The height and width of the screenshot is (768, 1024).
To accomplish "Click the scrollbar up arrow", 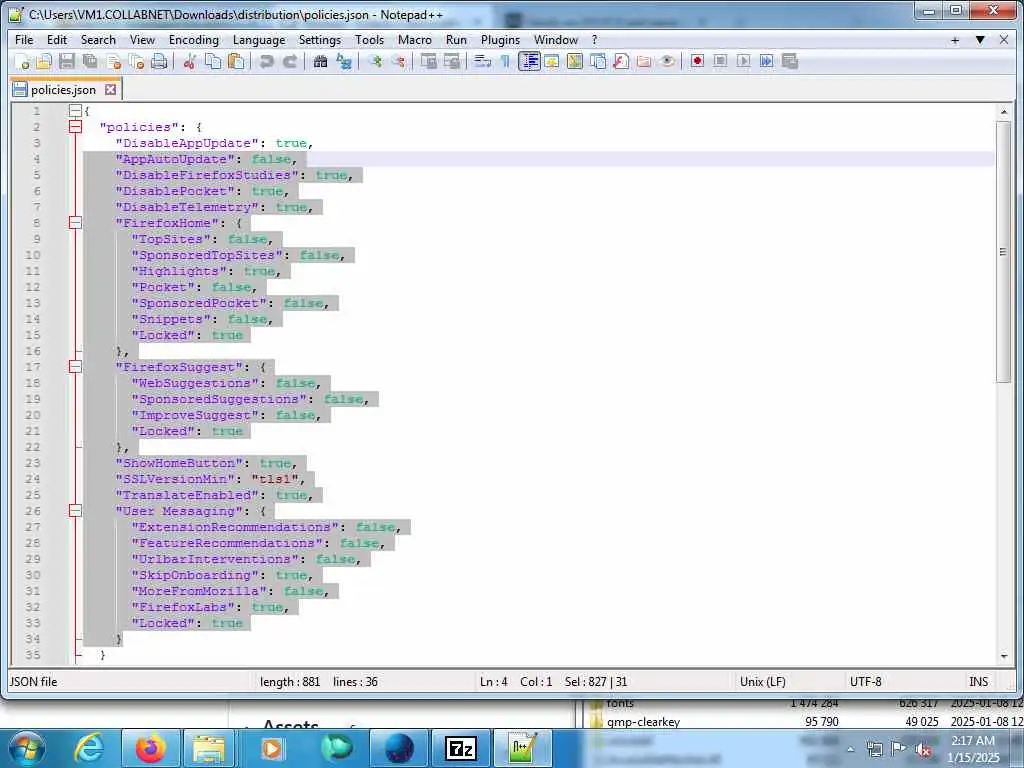I will 1004,112.
